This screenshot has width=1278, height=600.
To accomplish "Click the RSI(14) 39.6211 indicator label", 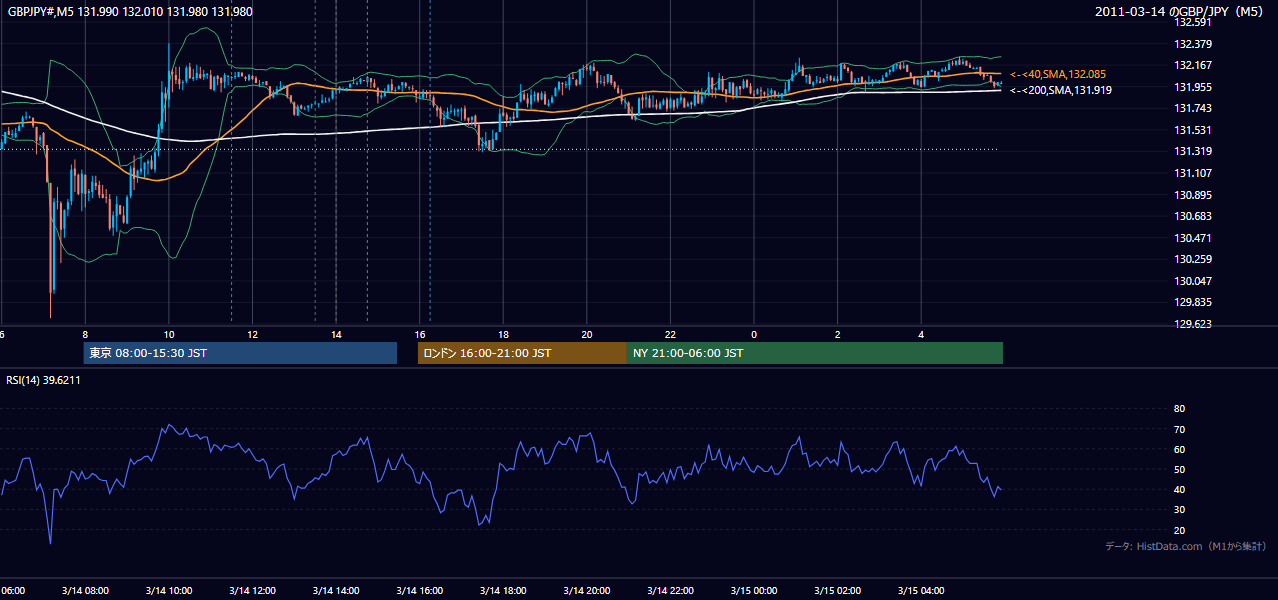I will [43, 380].
